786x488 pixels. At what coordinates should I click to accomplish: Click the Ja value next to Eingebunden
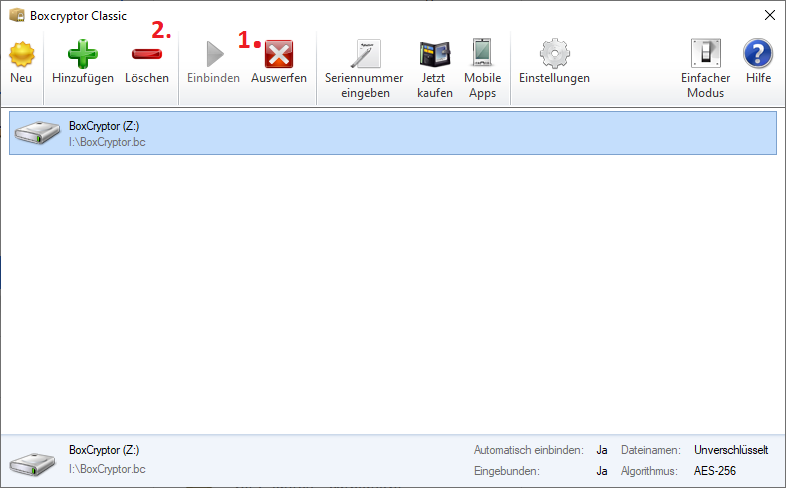pyautogui.click(x=602, y=471)
